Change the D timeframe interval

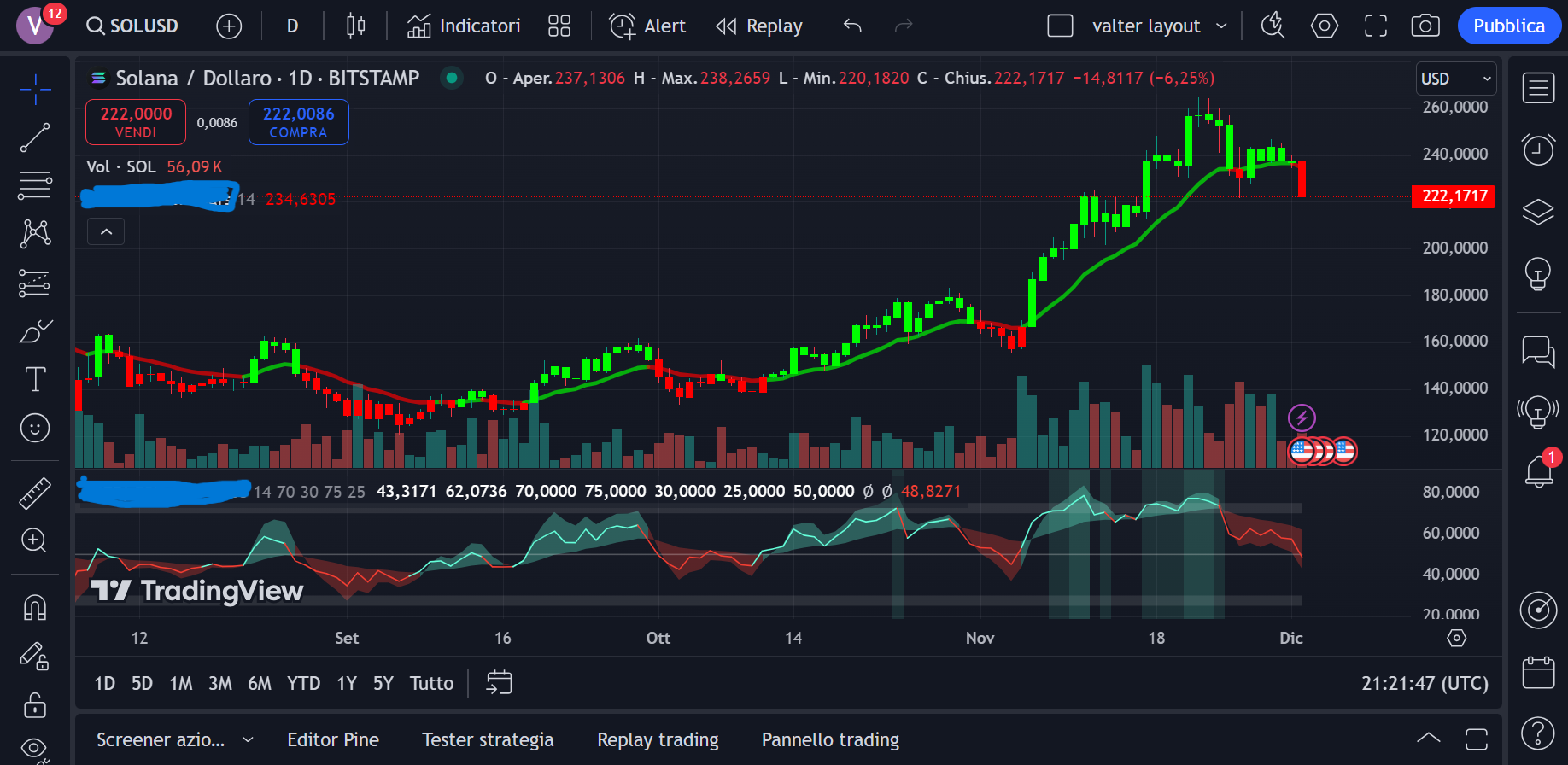coord(292,26)
